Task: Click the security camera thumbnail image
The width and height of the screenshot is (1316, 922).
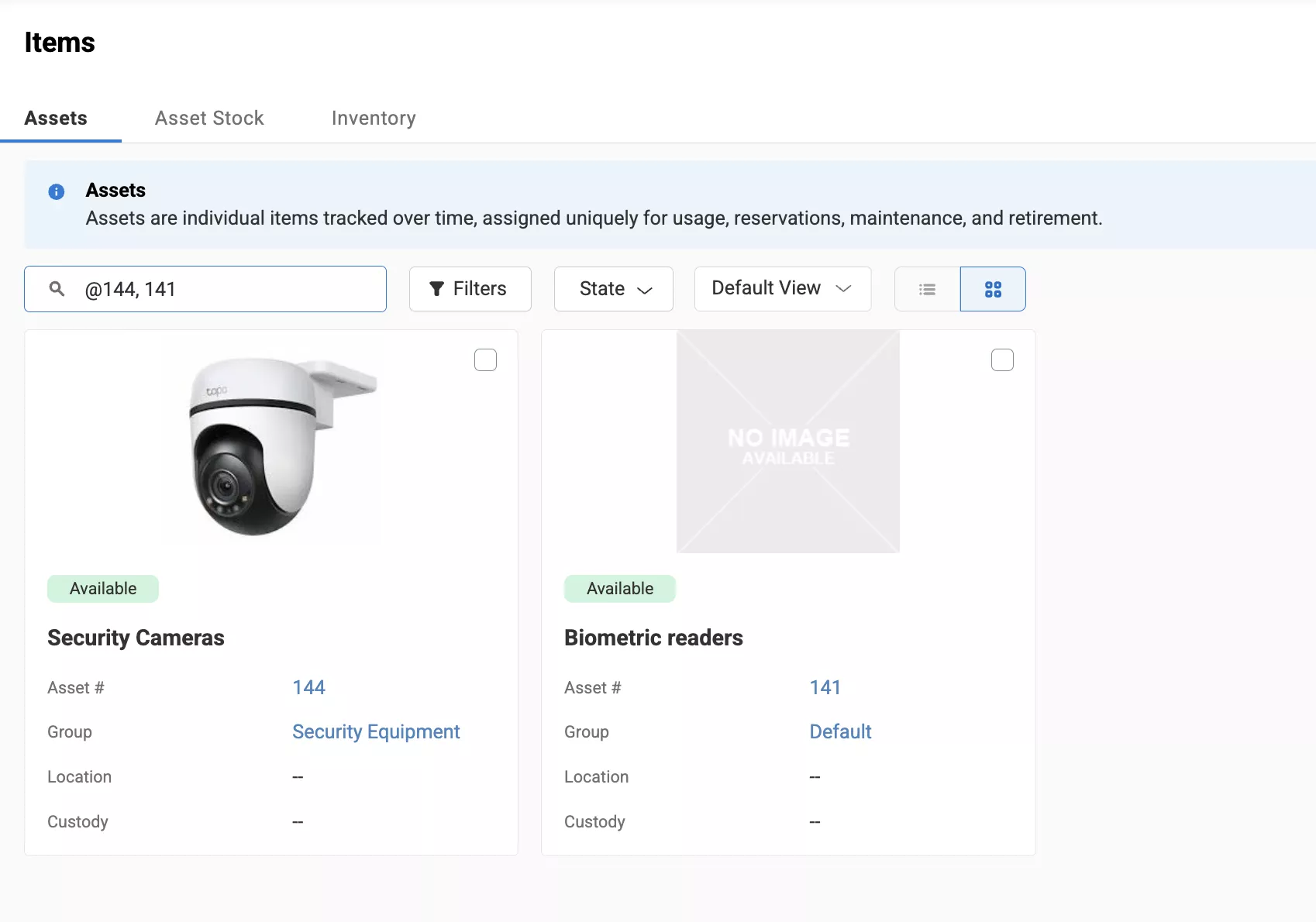Action: click(x=271, y=446)
